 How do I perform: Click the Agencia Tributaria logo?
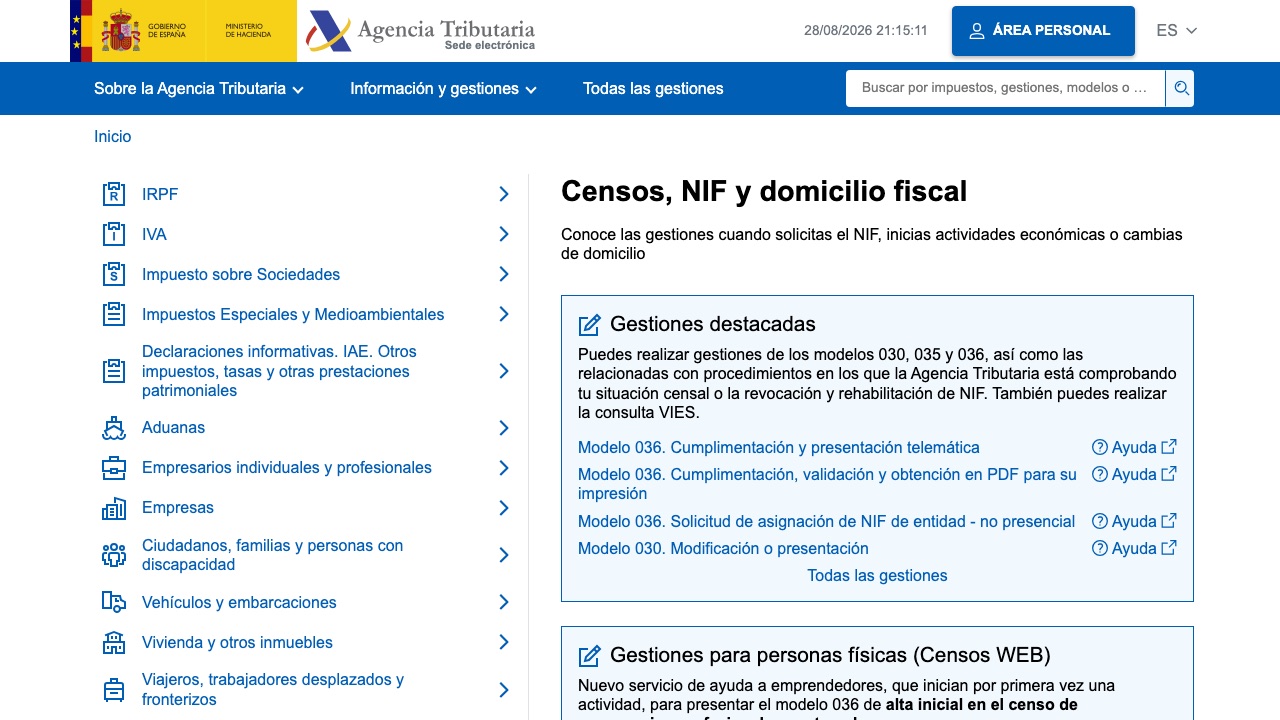coord(420,31)
